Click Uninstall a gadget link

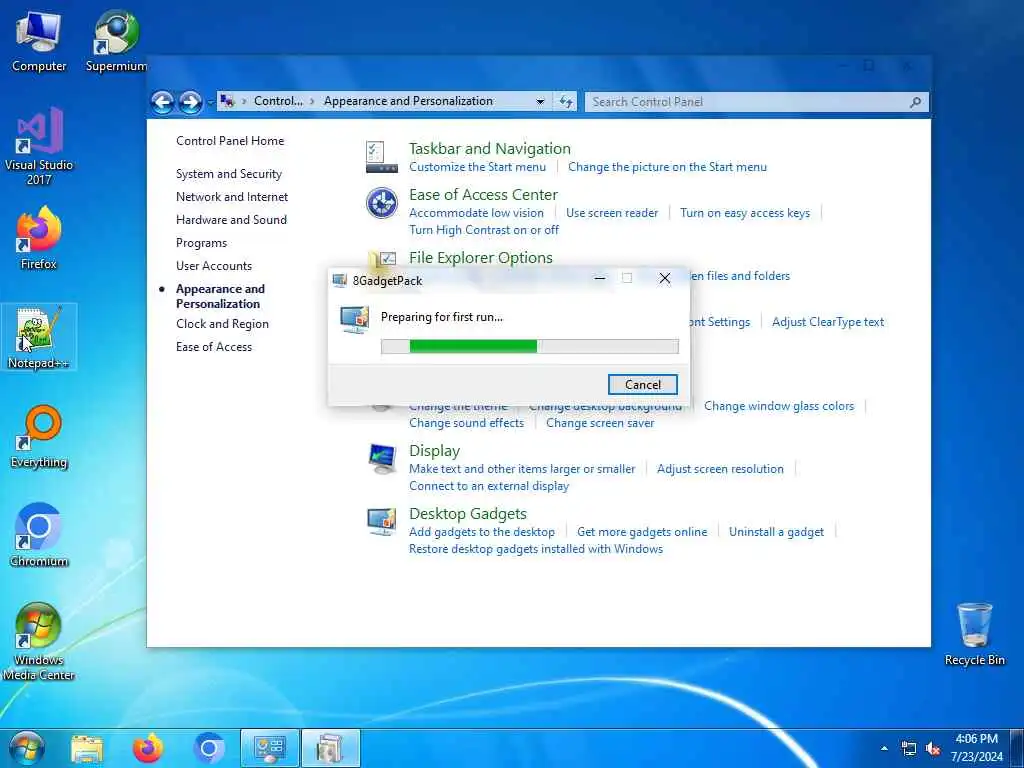[776, 532]
